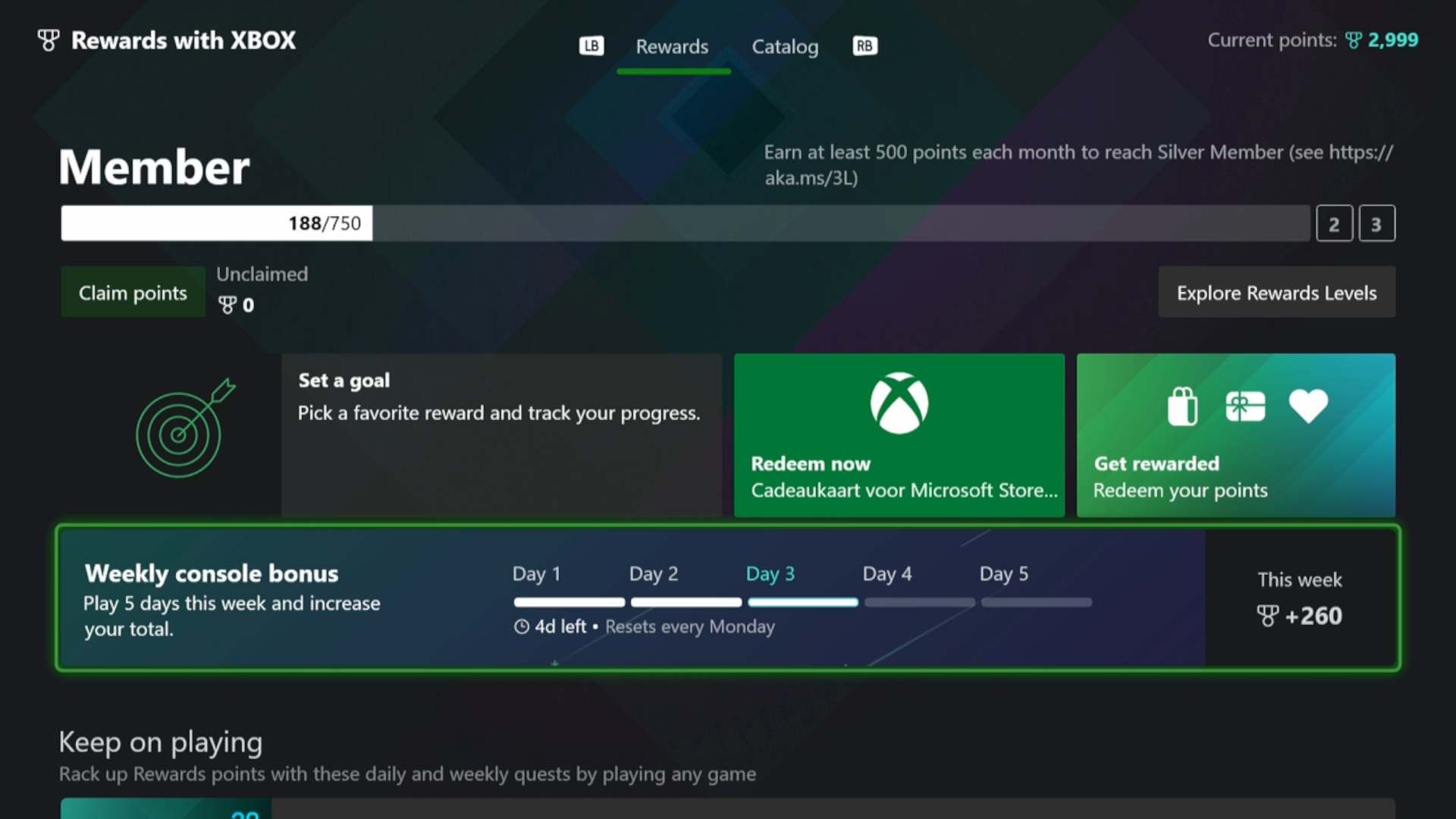Click the 188/750 level progress bar
The image size is (1456, 819).
(686, 223)
